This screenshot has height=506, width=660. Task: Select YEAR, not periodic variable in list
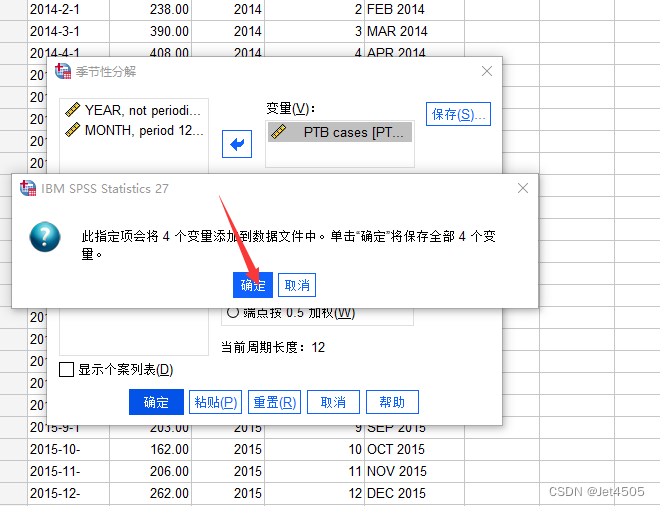click(x=133, y=110)
